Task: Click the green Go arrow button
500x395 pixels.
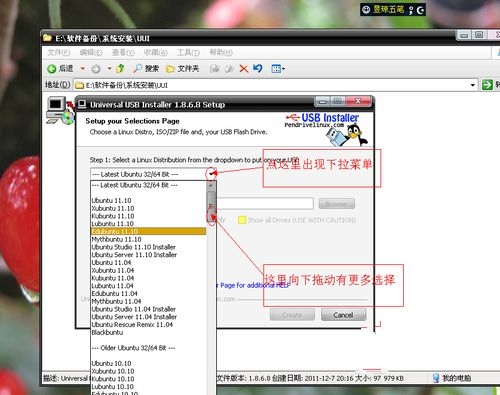Action: point(487,85)
